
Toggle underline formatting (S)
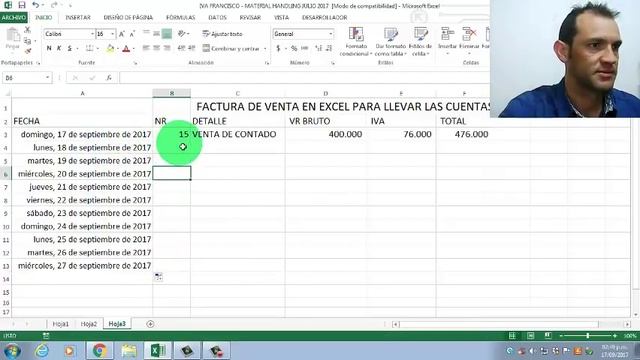(70, 49)
